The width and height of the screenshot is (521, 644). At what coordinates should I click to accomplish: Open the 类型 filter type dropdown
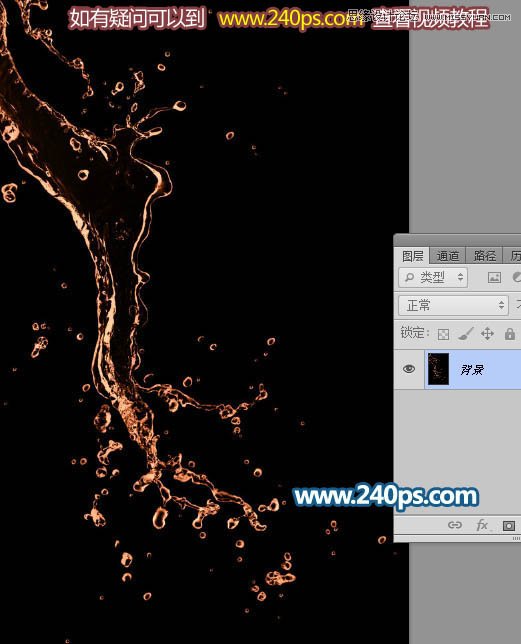click(433, 278)
